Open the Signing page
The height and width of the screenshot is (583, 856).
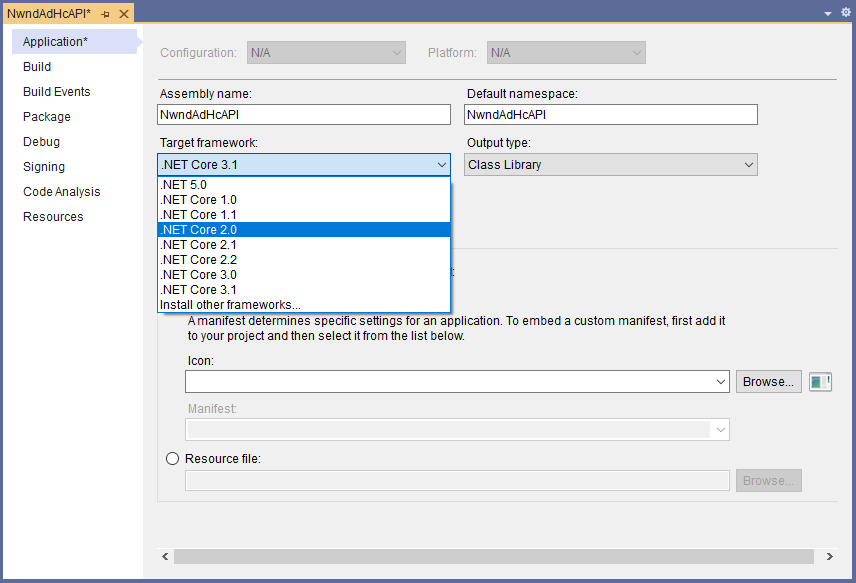[x=44, y=167]
